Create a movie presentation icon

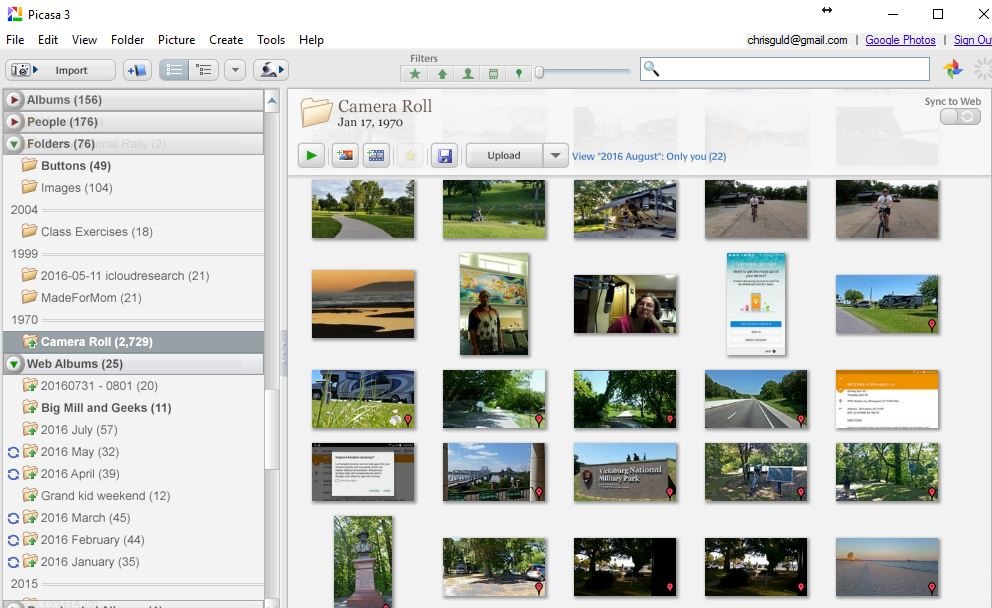coord(376,156)
